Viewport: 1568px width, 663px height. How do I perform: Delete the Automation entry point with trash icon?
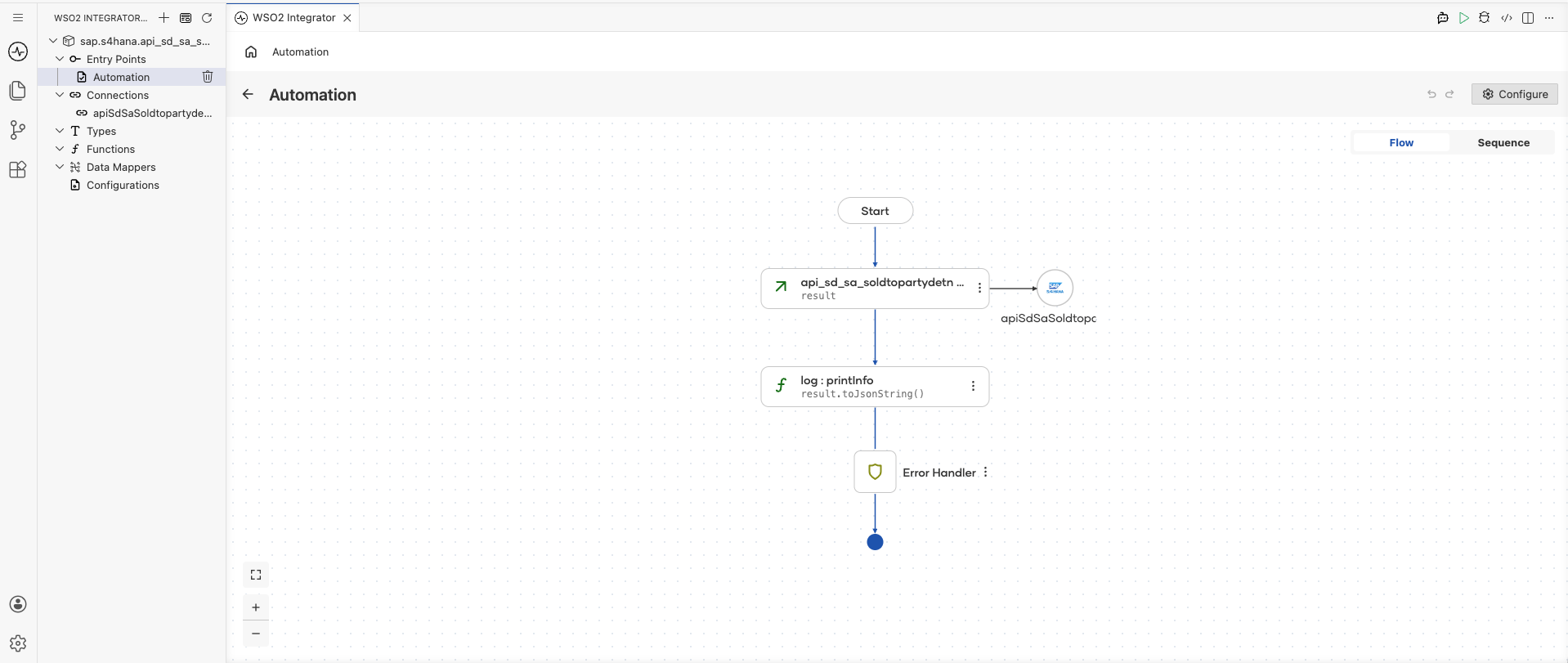pos(208,77)
